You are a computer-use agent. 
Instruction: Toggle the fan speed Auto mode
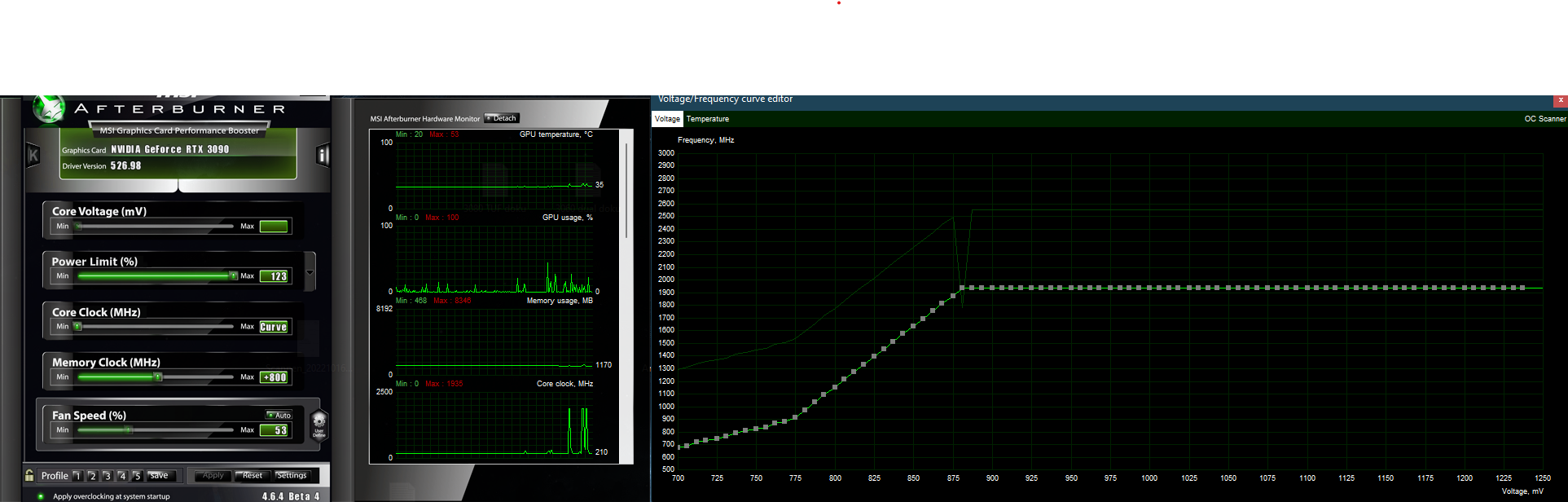(279, 415)
